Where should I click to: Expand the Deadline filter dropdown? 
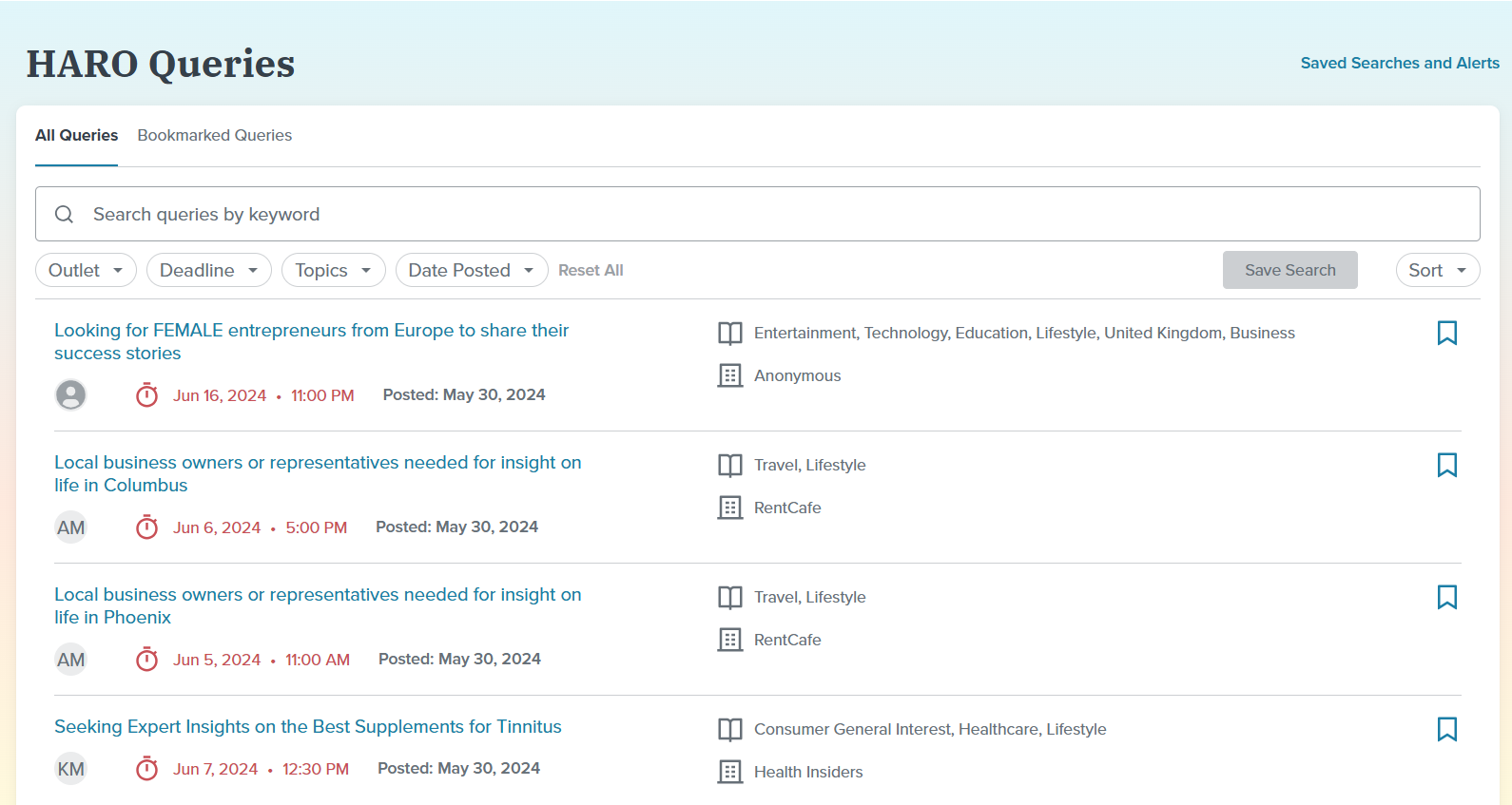208,270
